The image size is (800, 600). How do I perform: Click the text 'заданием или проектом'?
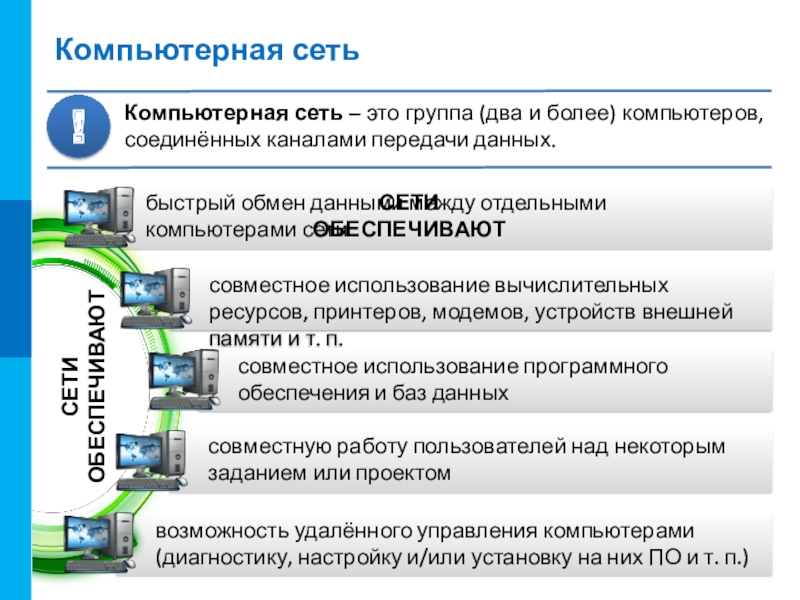[330, 473]
